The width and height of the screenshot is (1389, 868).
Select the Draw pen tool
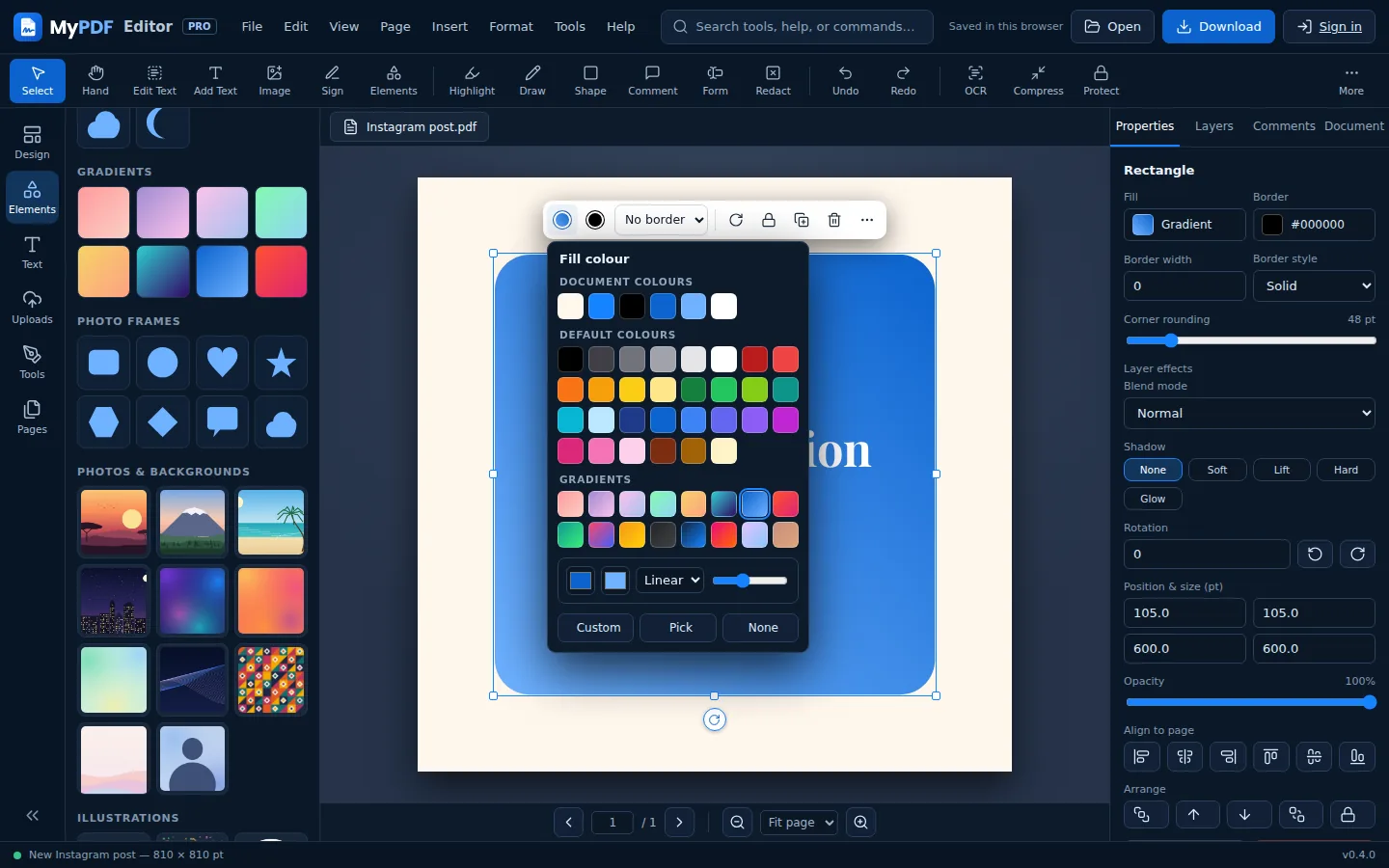(x=532, y=80)
